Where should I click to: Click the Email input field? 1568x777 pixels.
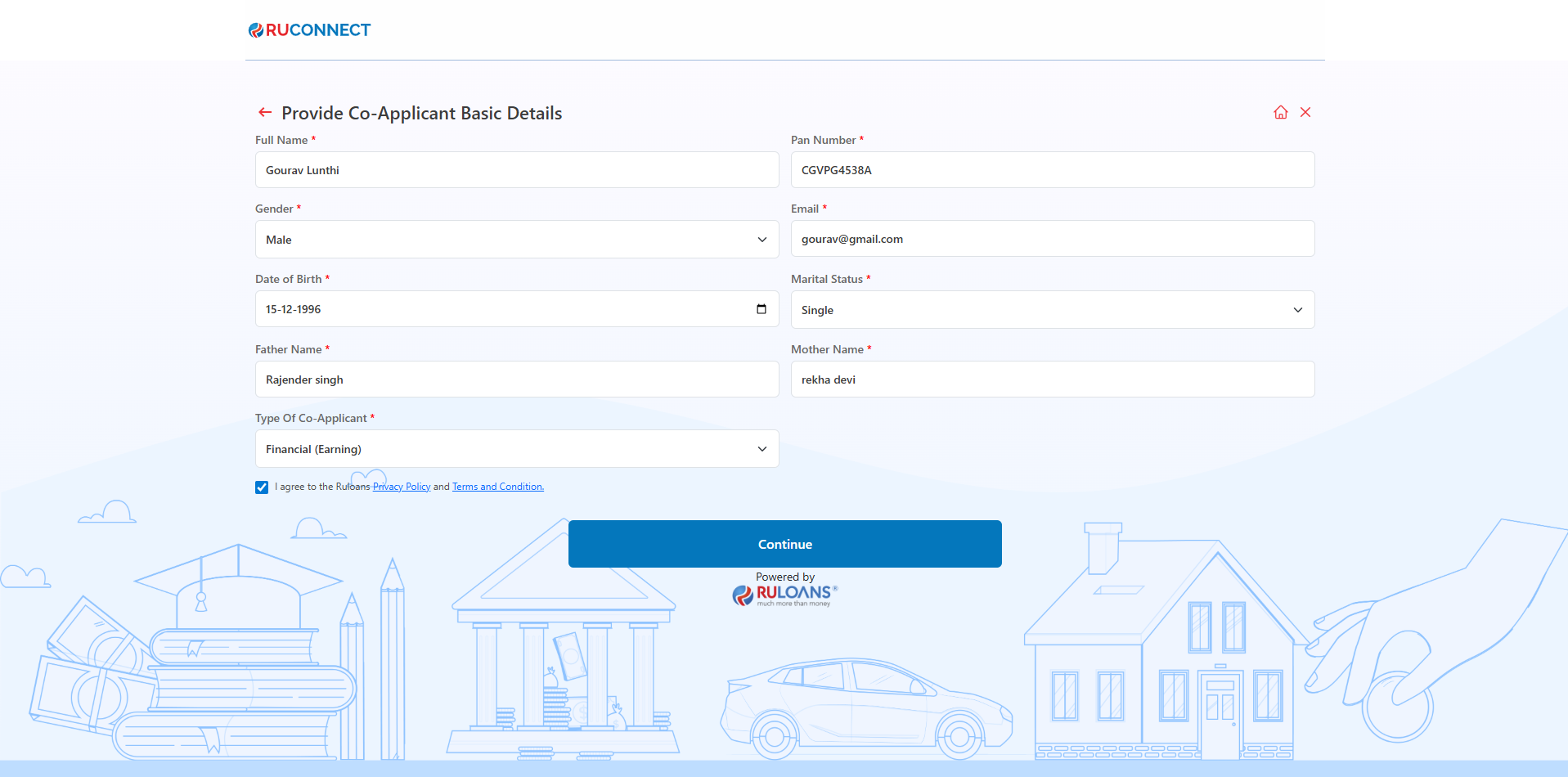click(x=1052, y=239)
